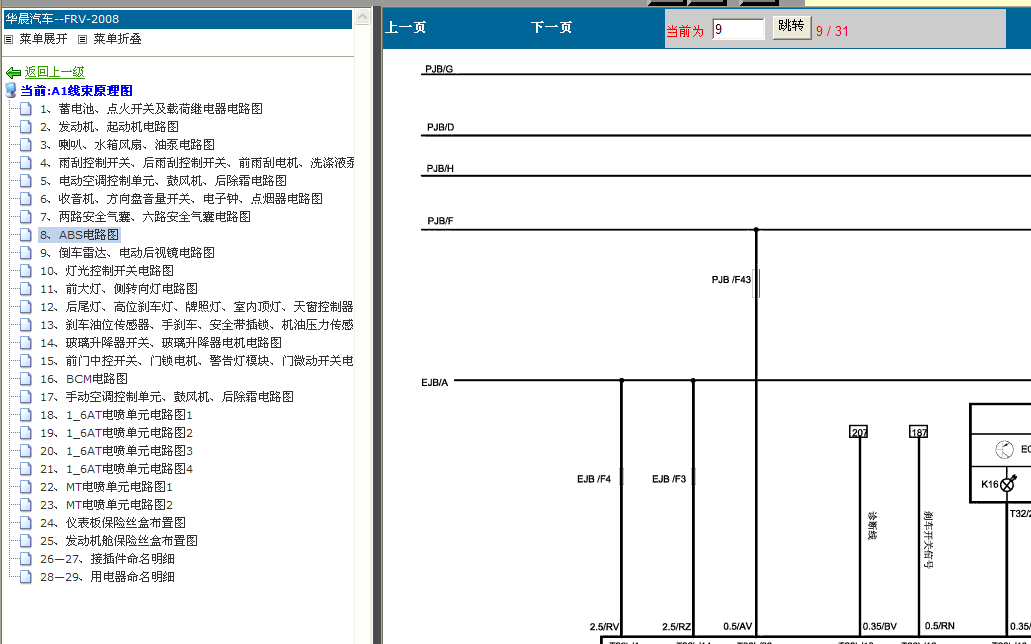
Task: Click the page icon beside 8、ABS电路图
Action: point(26,234)
